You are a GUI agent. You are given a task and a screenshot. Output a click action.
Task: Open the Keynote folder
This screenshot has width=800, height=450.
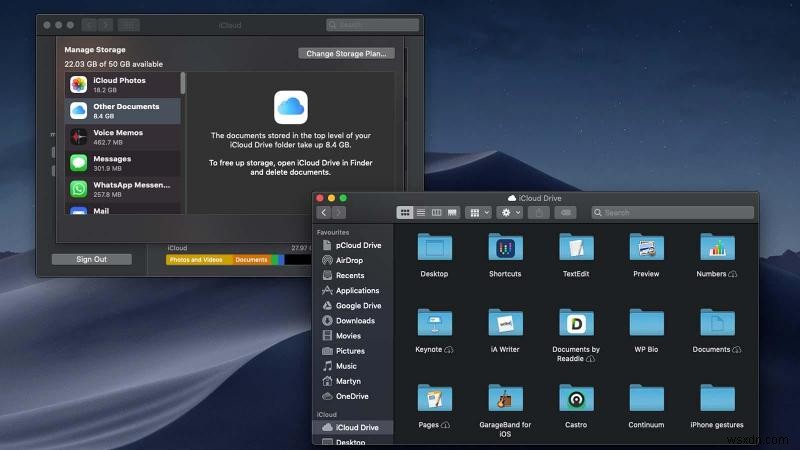(434, 324)
